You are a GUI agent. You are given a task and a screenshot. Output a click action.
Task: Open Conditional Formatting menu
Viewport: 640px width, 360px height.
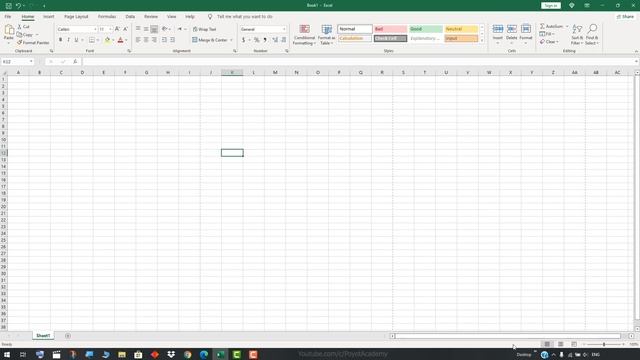(304, 35)
